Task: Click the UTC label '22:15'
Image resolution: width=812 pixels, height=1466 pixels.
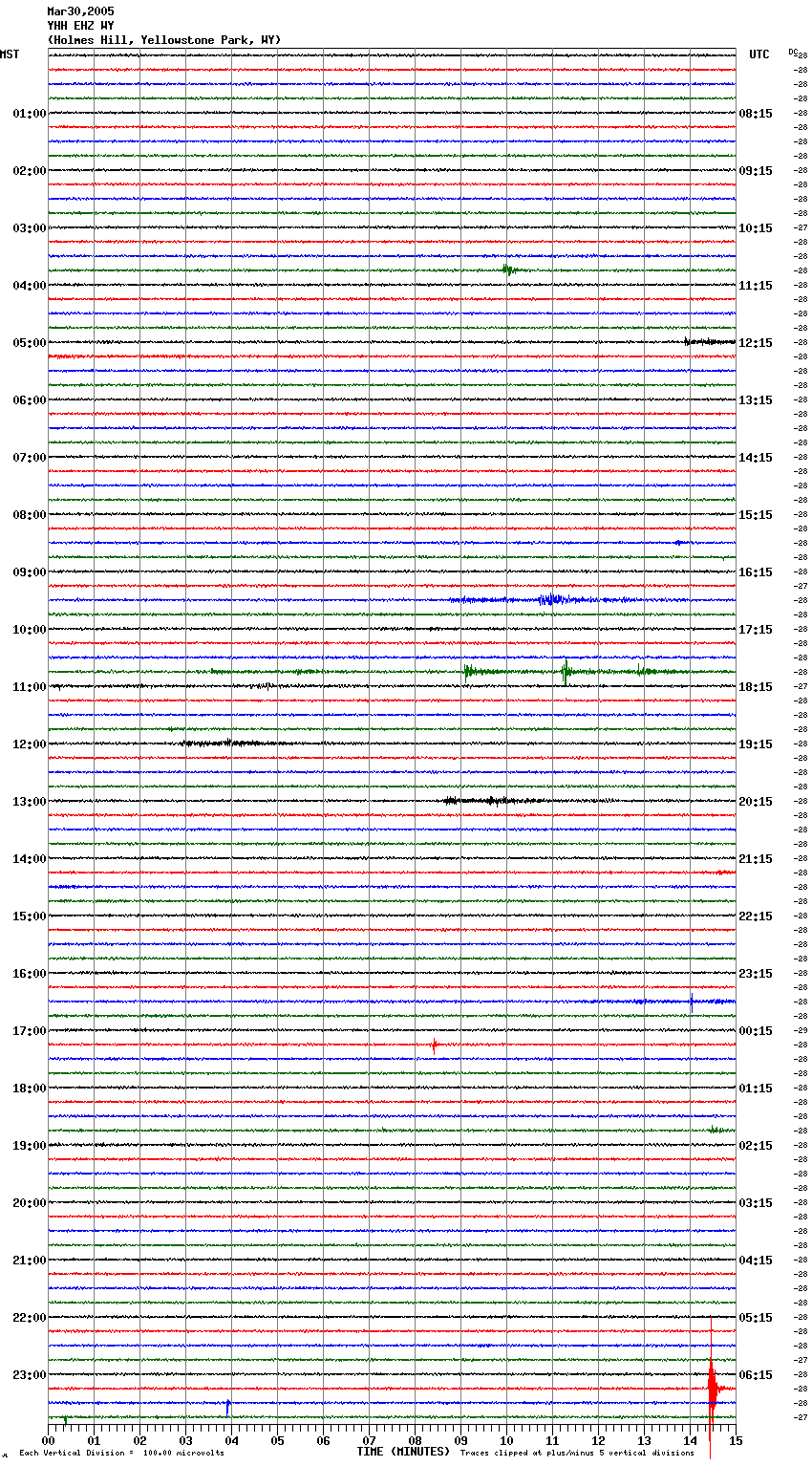Action: [756, 916]
